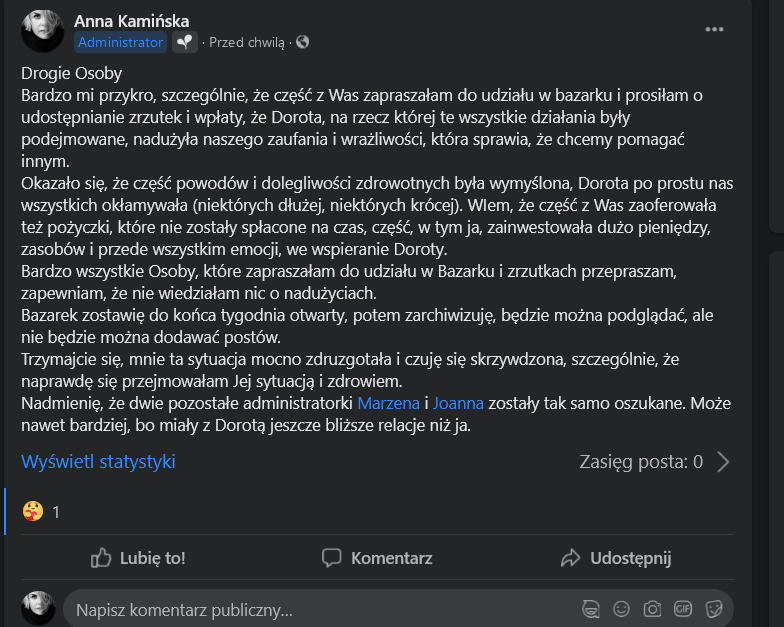The height and width of the screenshot is (627, 784).
Task: Click Komentarz button
Action: tap(378, 558)
